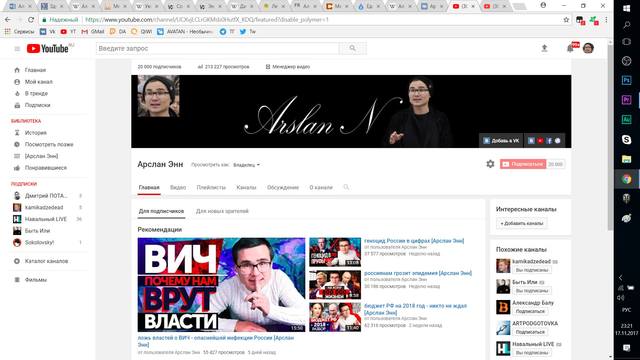Switch to the Видео tab
The width and height of the screenshot is (640, 360).
point(178,187)
